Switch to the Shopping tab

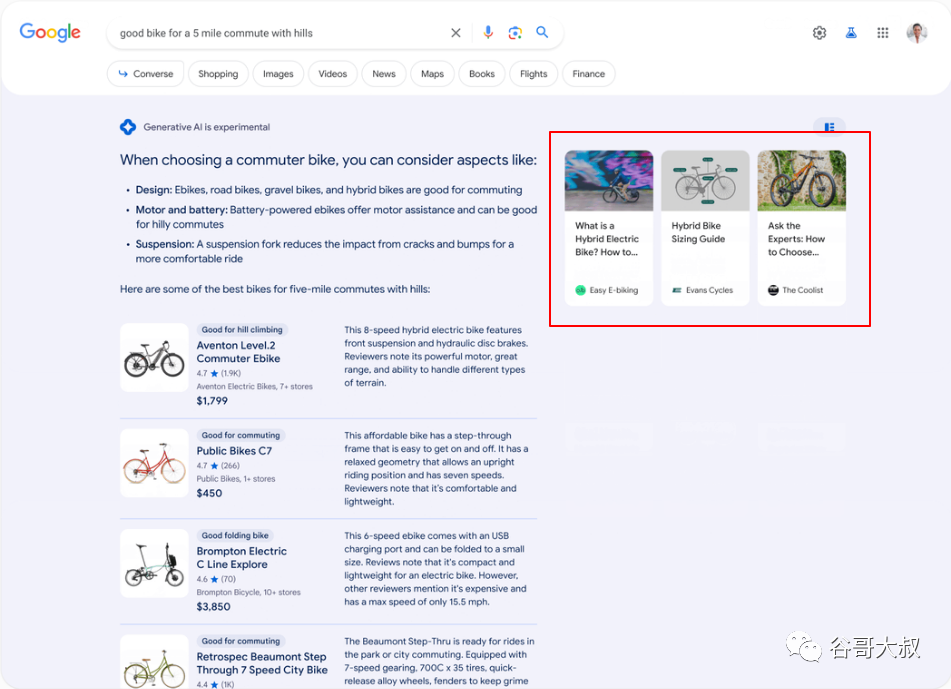[218, 74]
